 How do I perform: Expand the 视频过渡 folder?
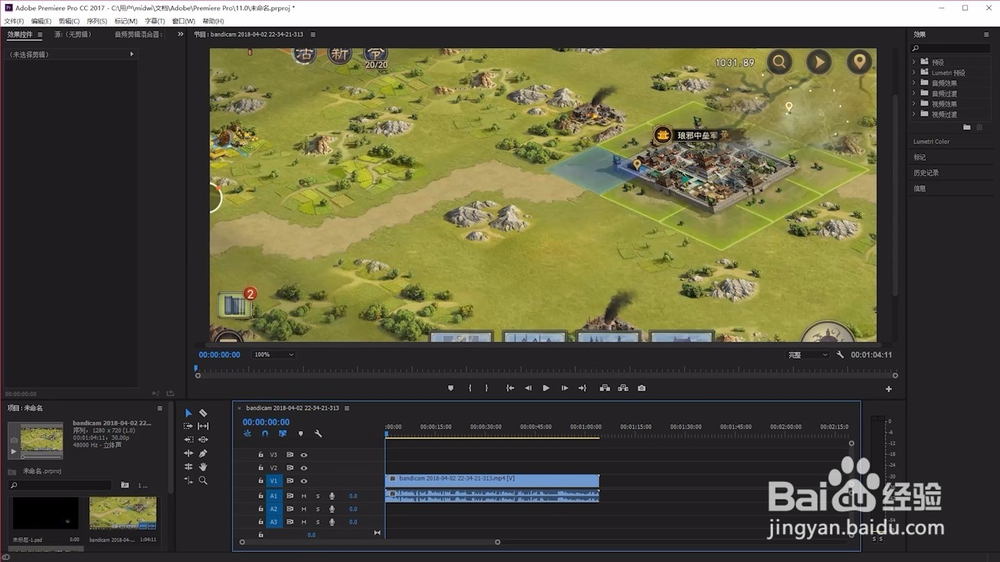[914, 114]
